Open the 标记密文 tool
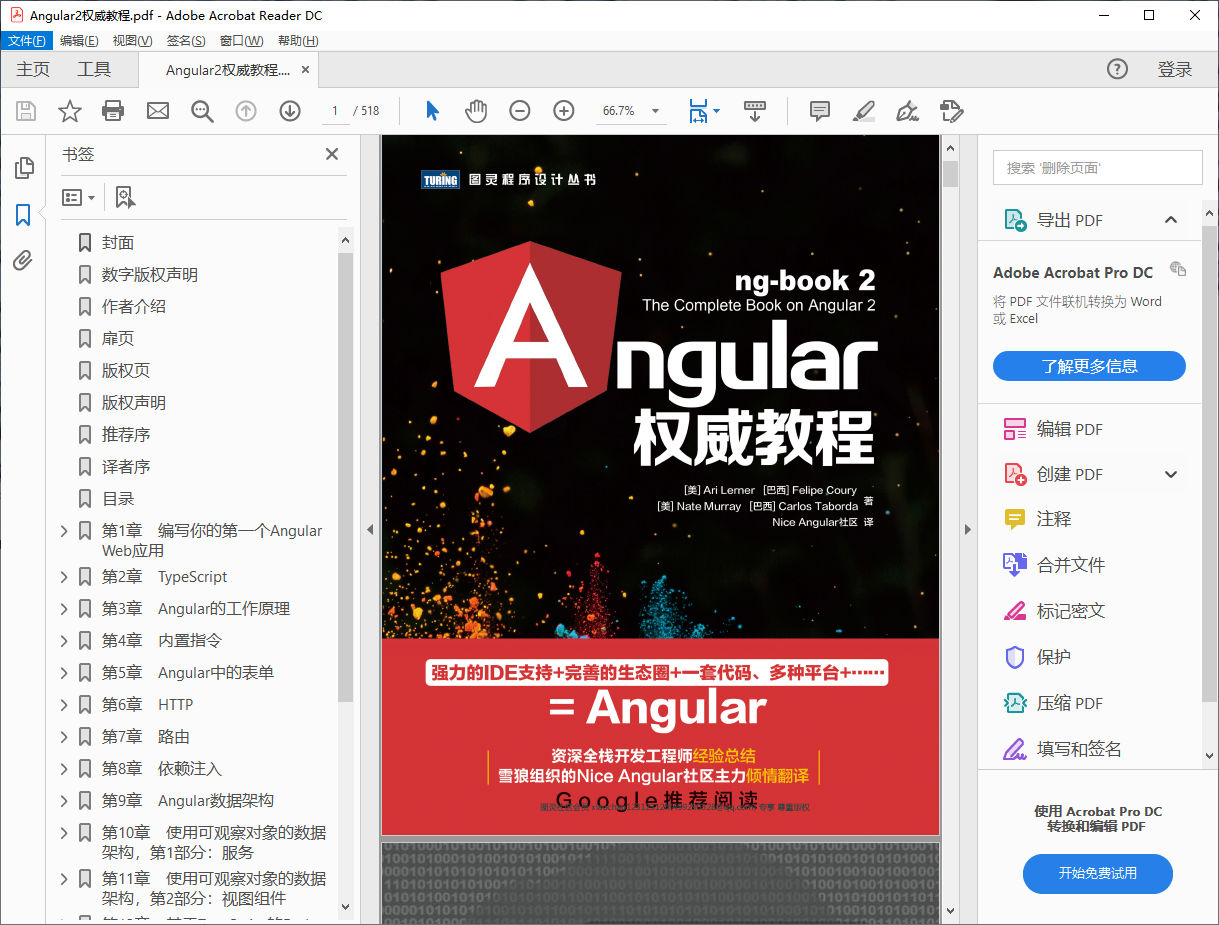 [x=1071, y=611]
